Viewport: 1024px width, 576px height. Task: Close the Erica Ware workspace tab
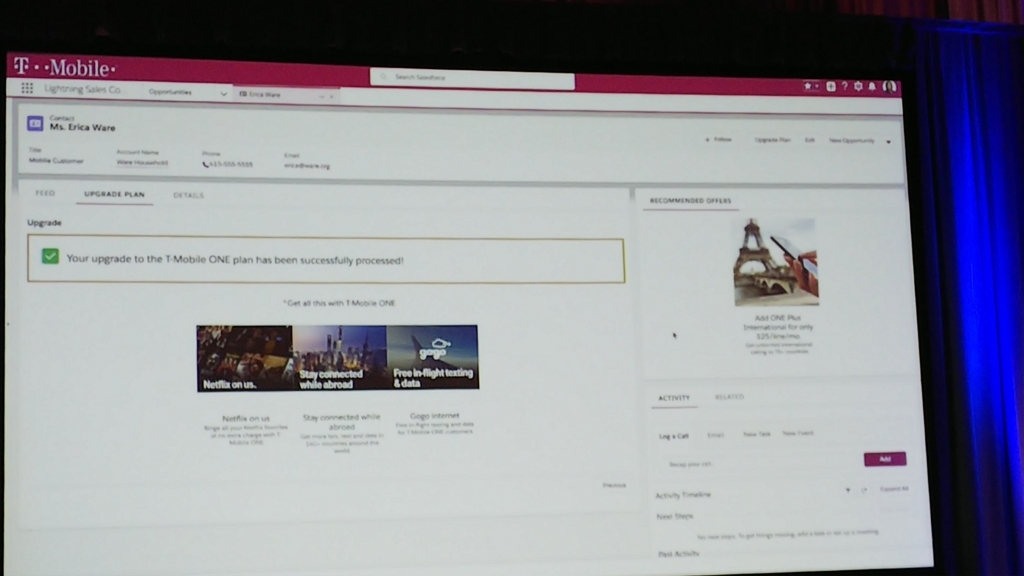coord(332,96)
